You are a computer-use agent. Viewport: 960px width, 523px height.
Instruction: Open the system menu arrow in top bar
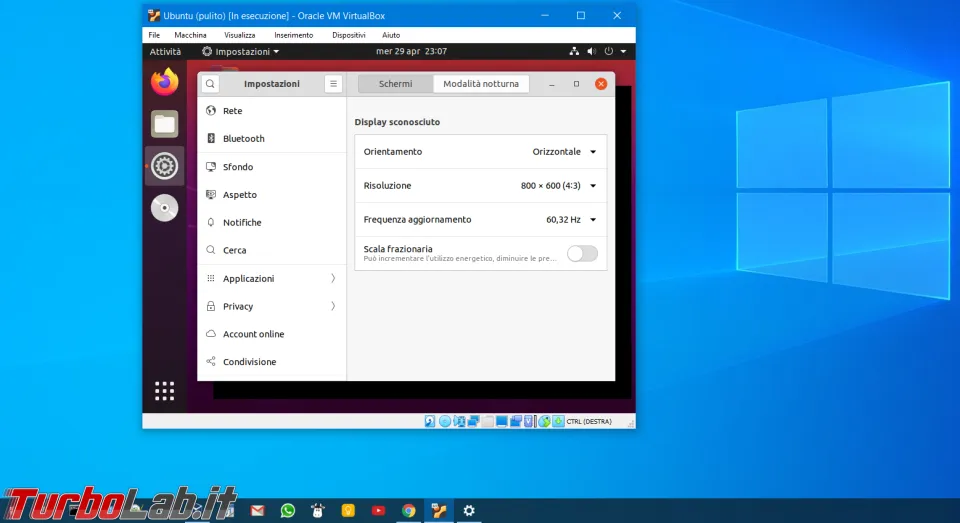click(623, 51)
